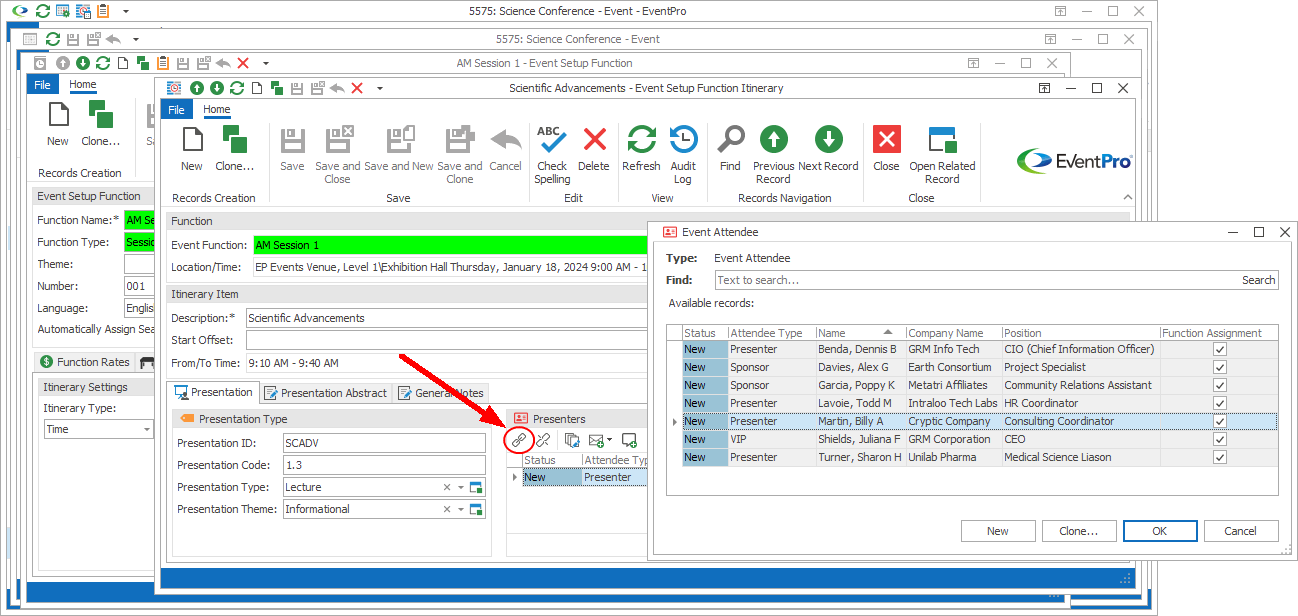Screen dimensions: 1298x616
Task: Sort by Name column header
Action: [x=860, y=333]
